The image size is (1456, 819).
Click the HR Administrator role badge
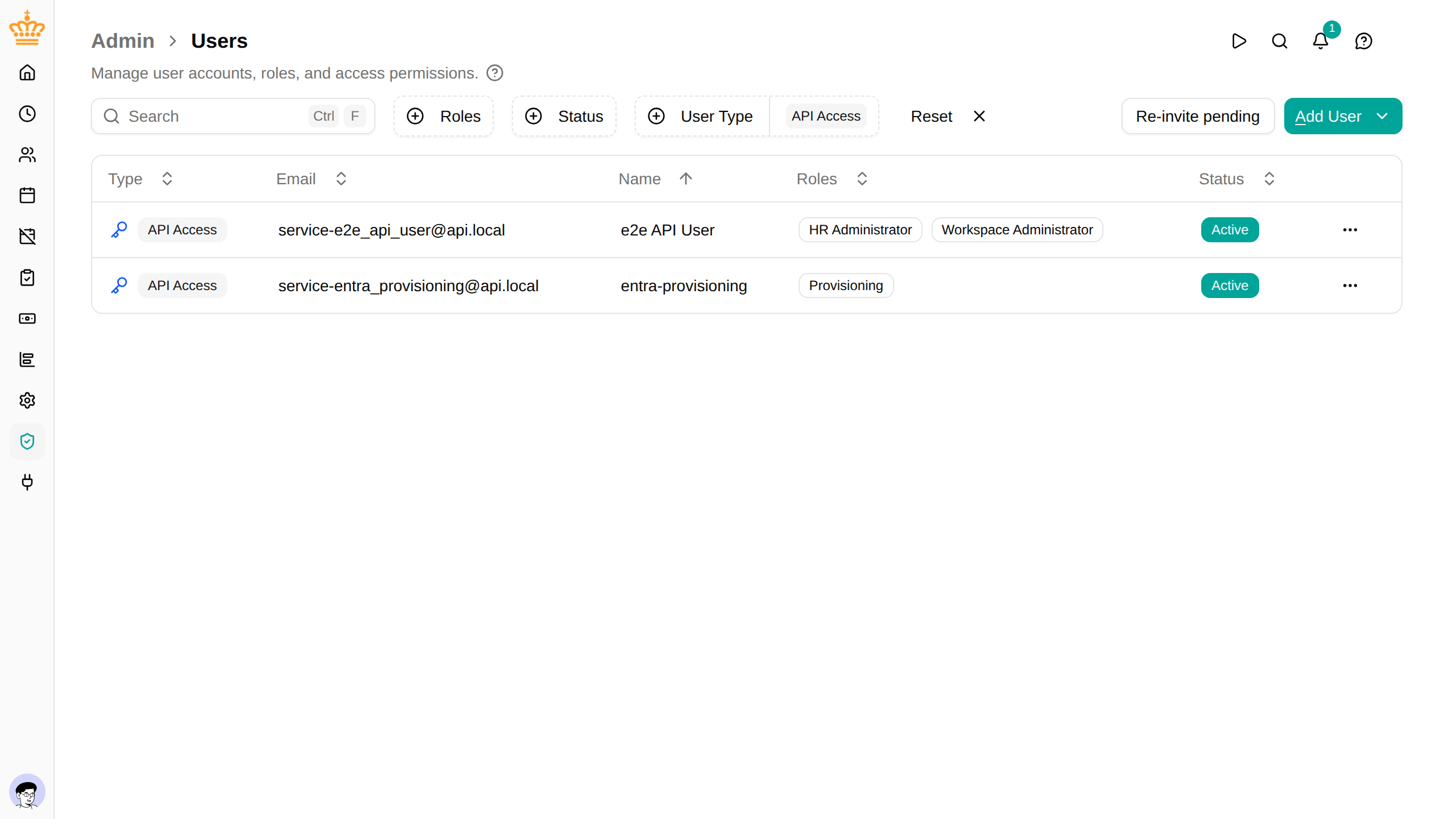(x=860, y=230)
